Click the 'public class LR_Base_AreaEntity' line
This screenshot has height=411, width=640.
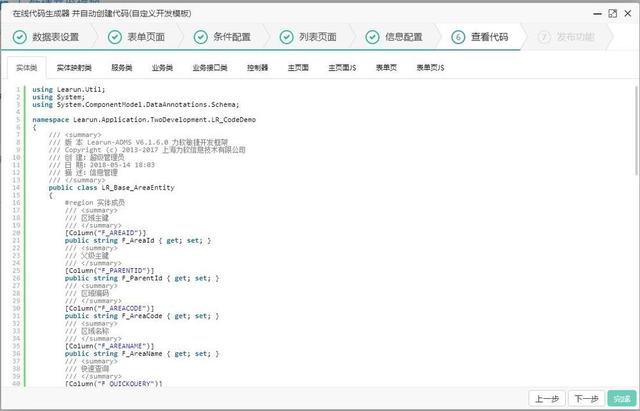tap(111, 188)
